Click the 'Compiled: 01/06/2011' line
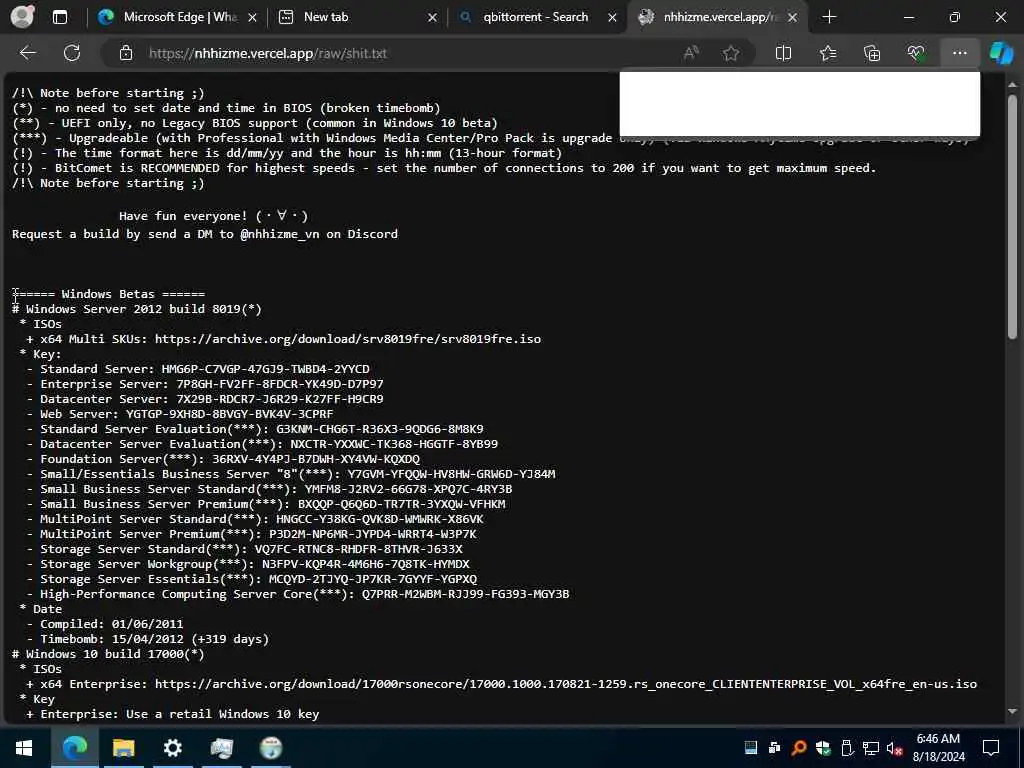The image size is (1024, 768). click(x=104, y=624)
